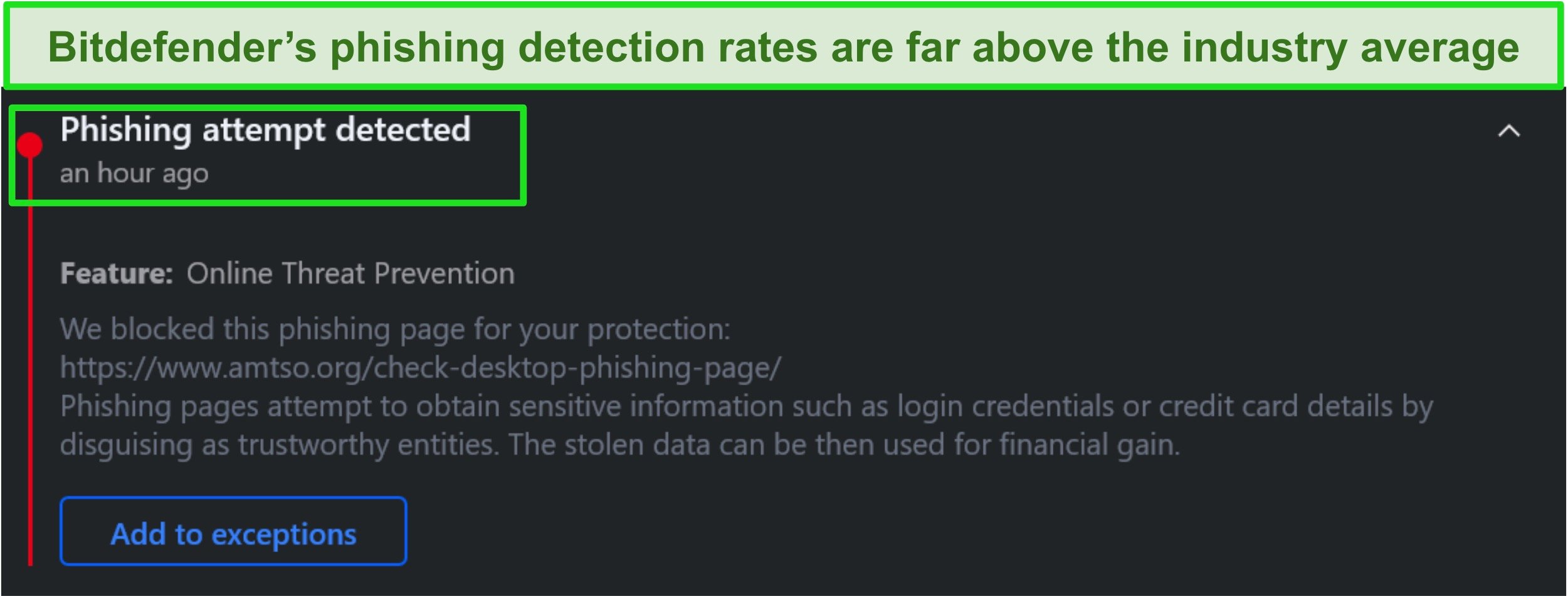Click the word 'Bitdefender's' in the banner

point(182,47)
